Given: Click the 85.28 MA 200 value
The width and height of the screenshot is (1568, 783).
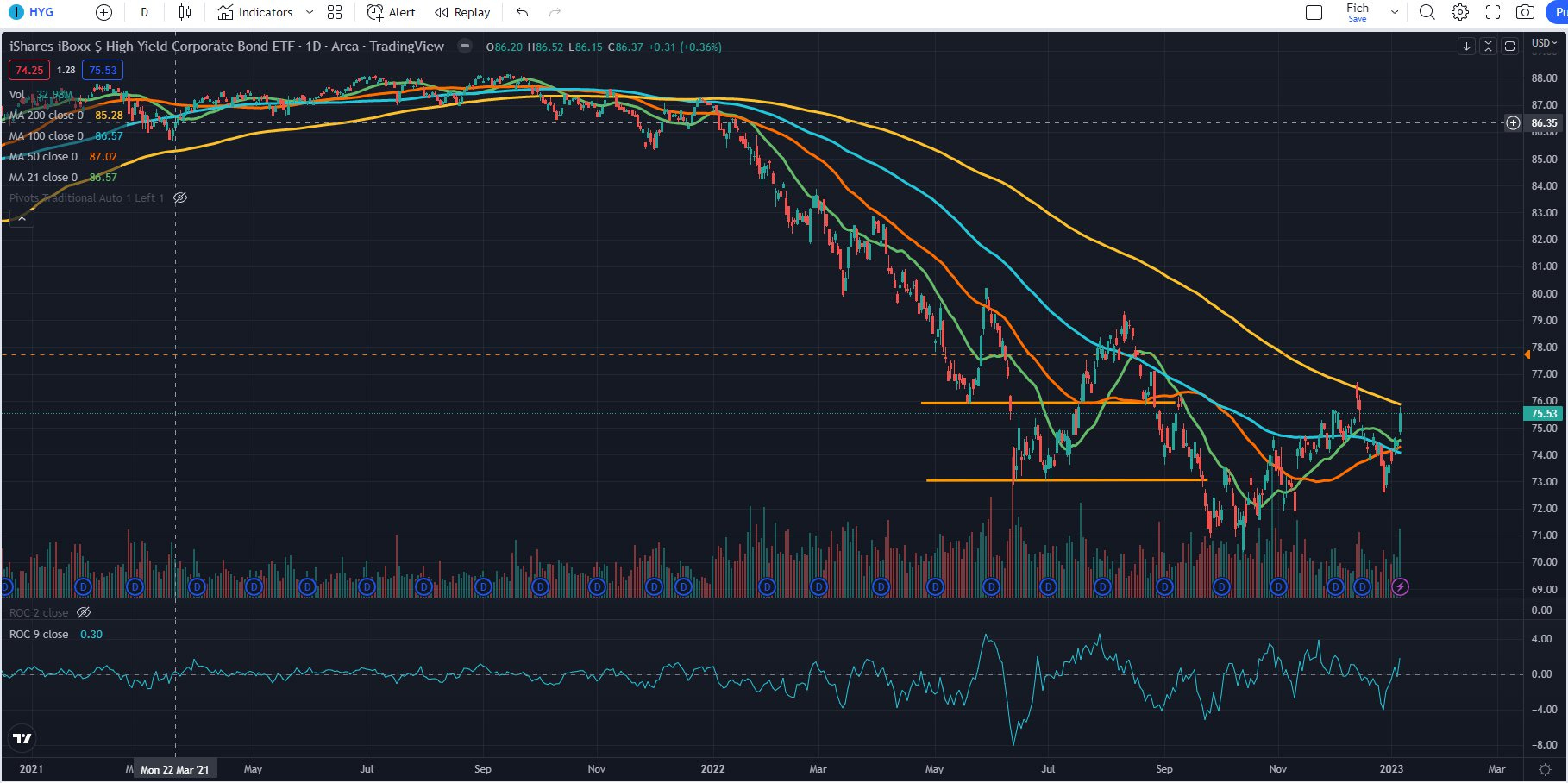Looking at the screenshot, I should [x=110, y=115].
